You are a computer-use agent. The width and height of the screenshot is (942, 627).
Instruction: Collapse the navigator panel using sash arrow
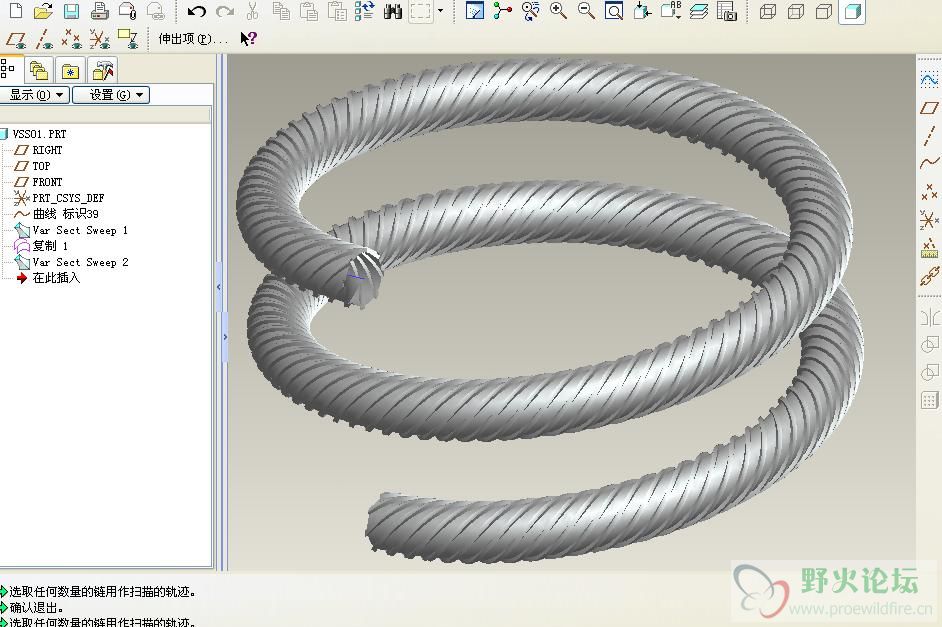point(219,287)
